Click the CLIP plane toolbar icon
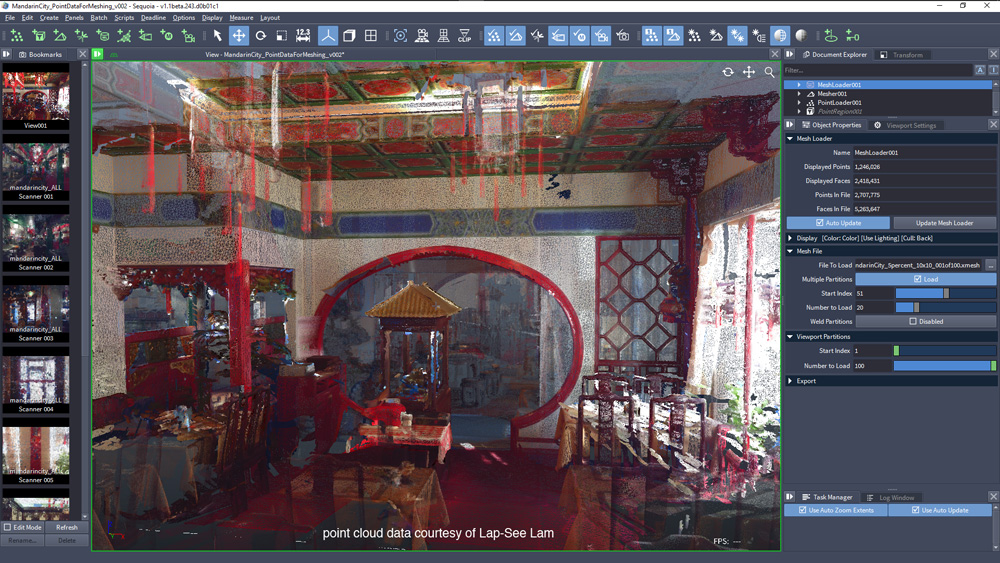Screen dimensions: 1000x563 [464, 36]
